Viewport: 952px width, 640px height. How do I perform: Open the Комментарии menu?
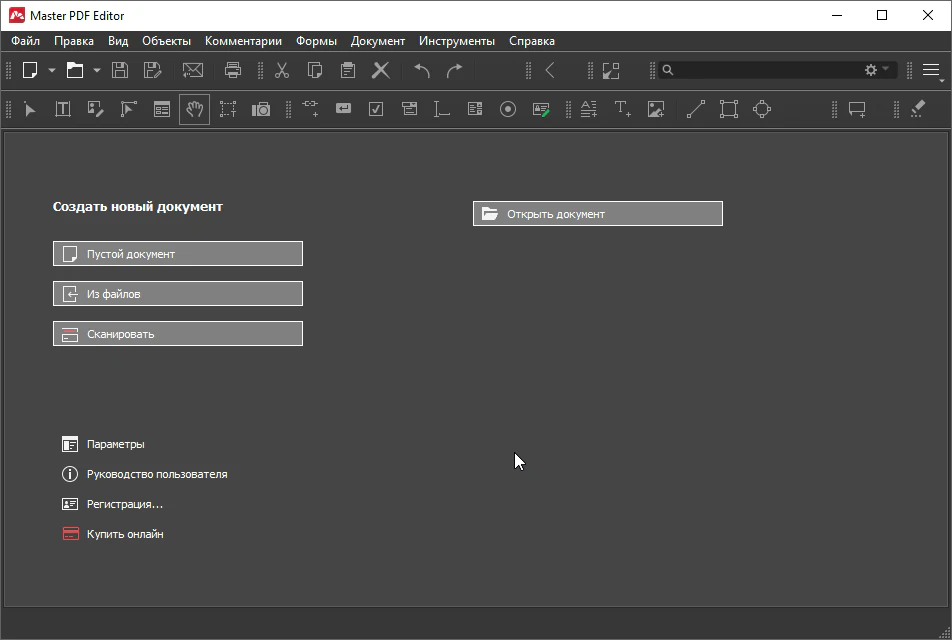243,41
